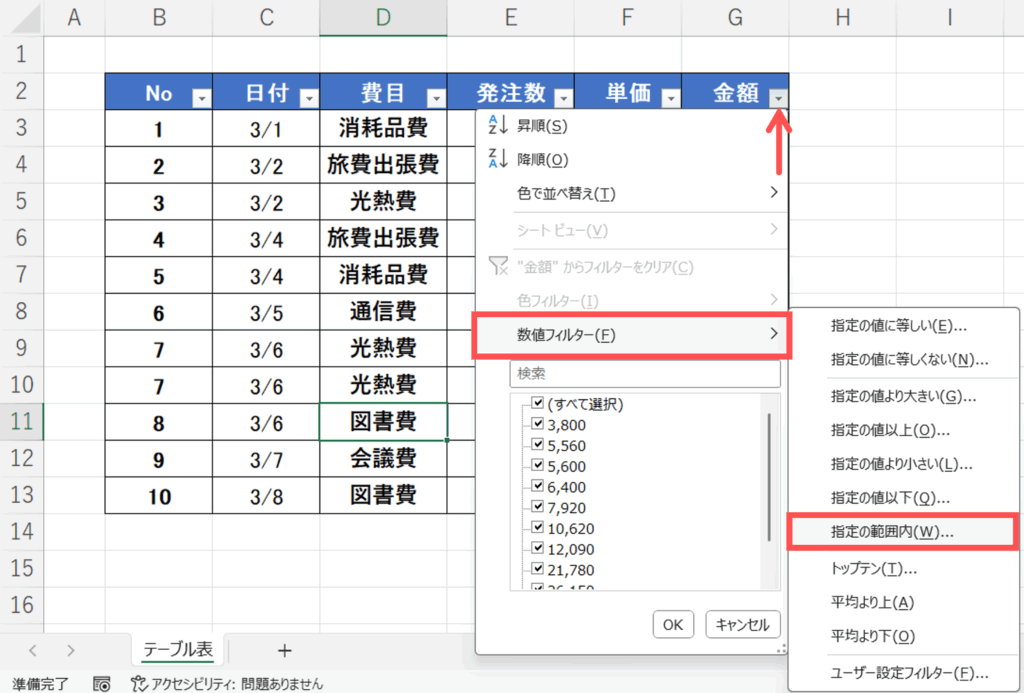Screen dimensions: 1024x693
Task: Open the 金額 column filter dropdown
Action: (x=778, y=97)
